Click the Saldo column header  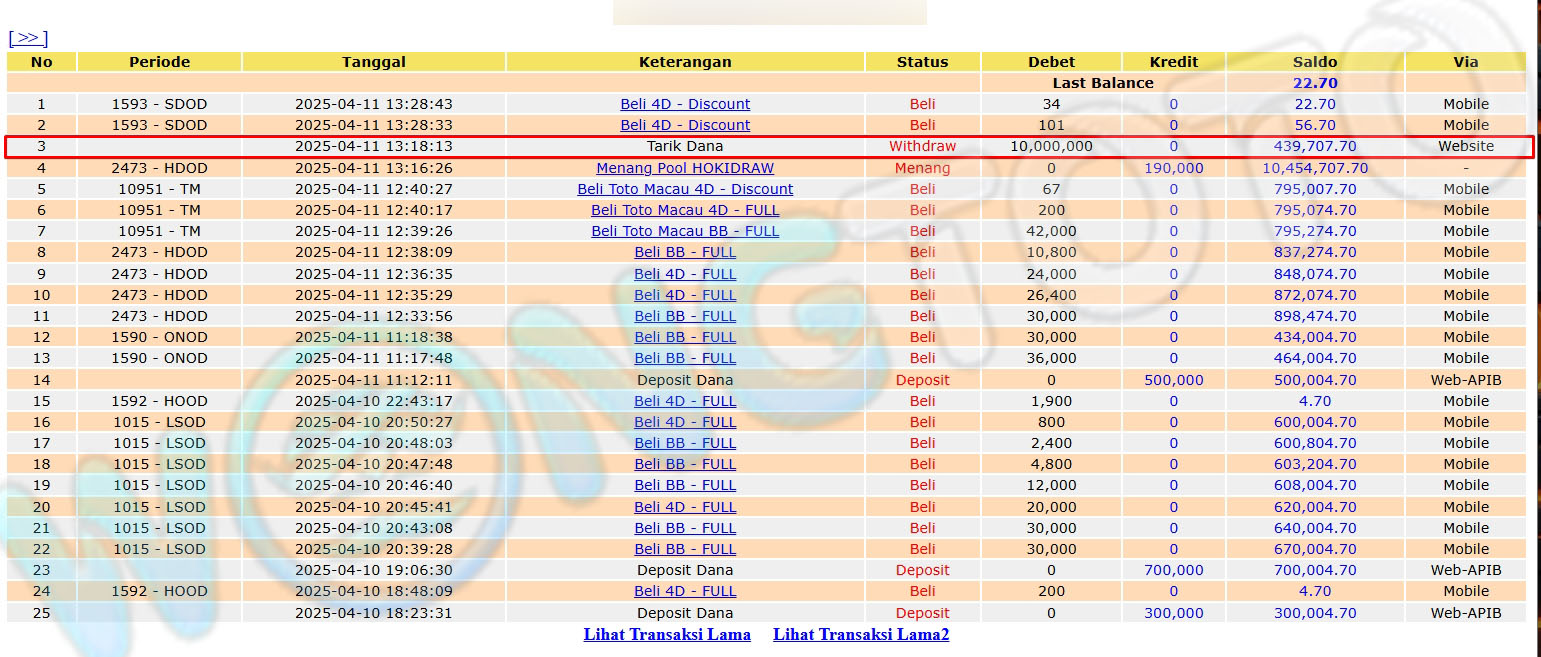point(1314,62)
